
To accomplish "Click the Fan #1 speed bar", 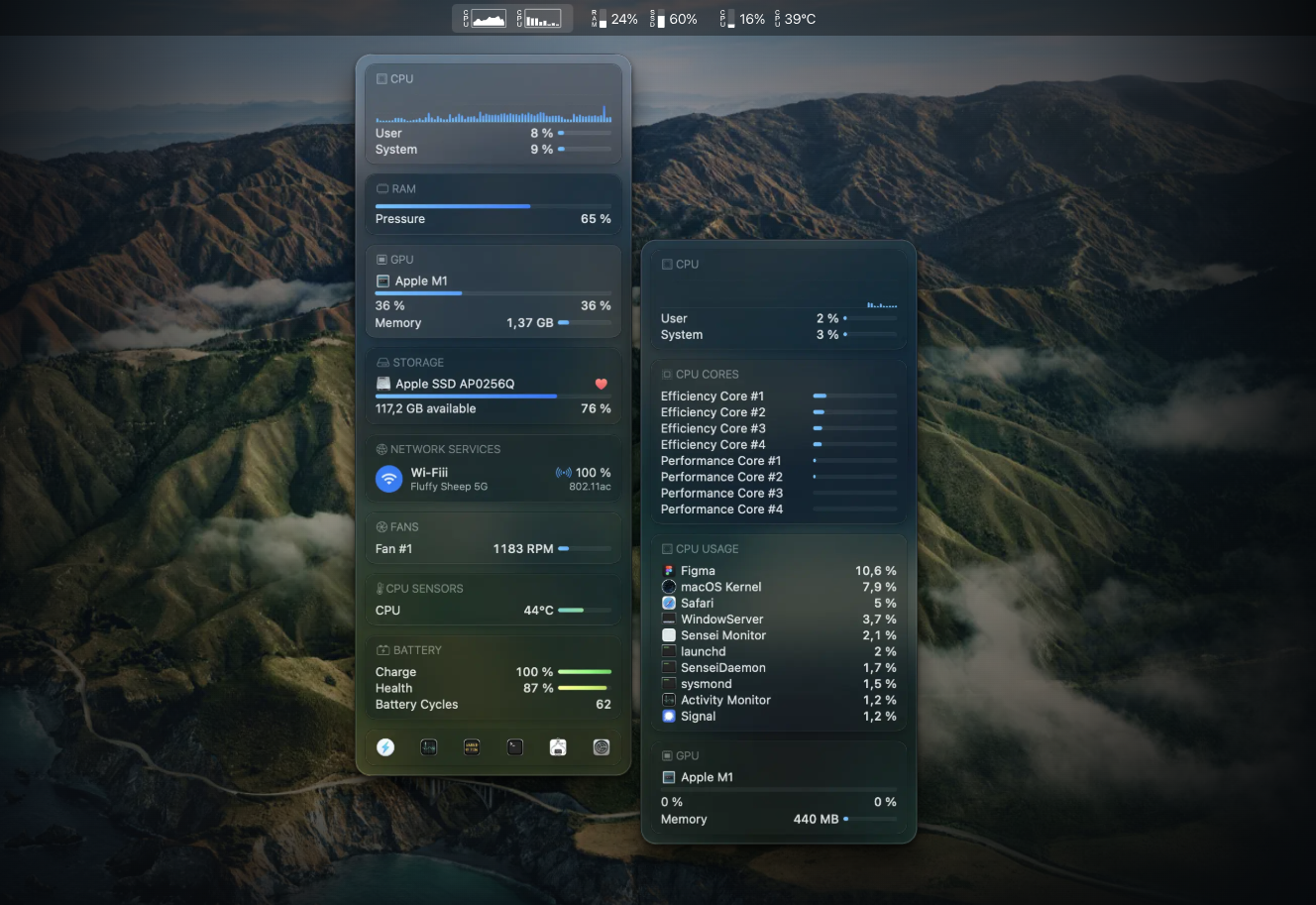I will [585, 548].
